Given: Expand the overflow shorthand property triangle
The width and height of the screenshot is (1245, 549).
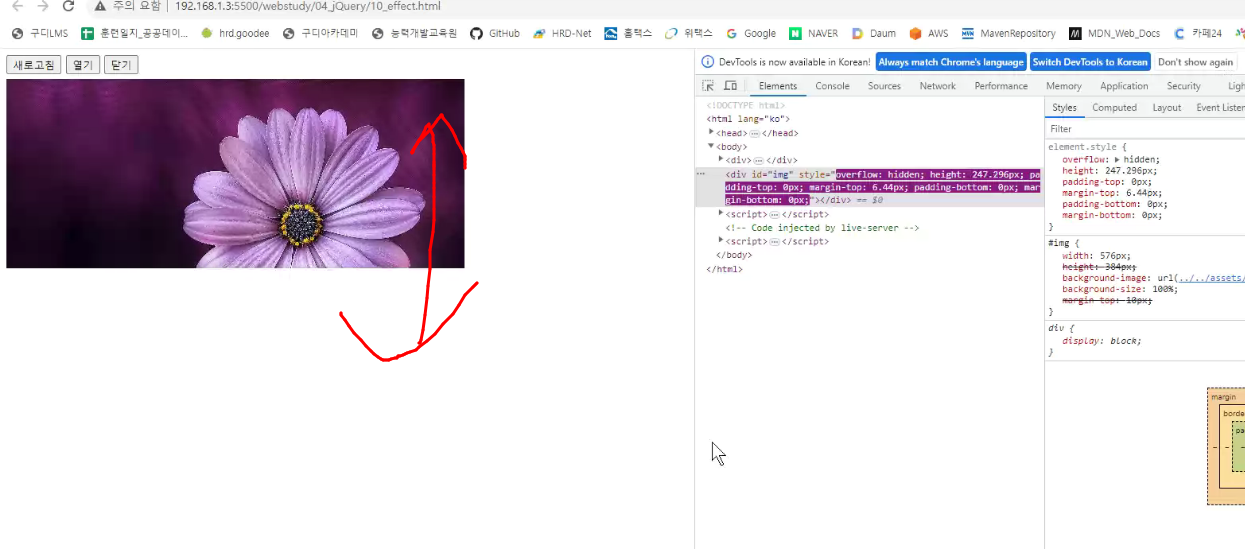Looking at the screenshot, I should click(x=1118, y=159).
